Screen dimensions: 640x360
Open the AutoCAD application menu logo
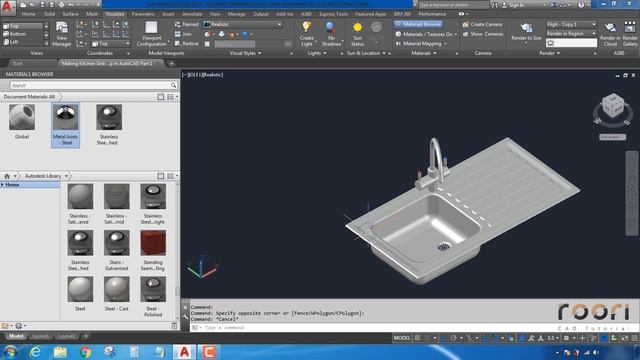coord(7,7)
